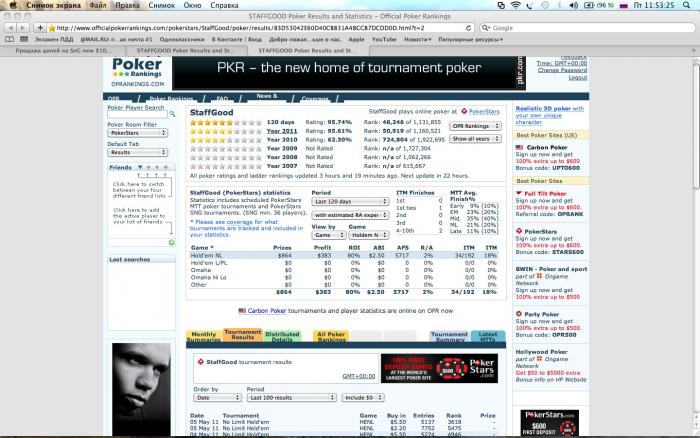Click the PokerStars spade icon near StaffGood header
This screenshot has height=438, width=700.
464,111
